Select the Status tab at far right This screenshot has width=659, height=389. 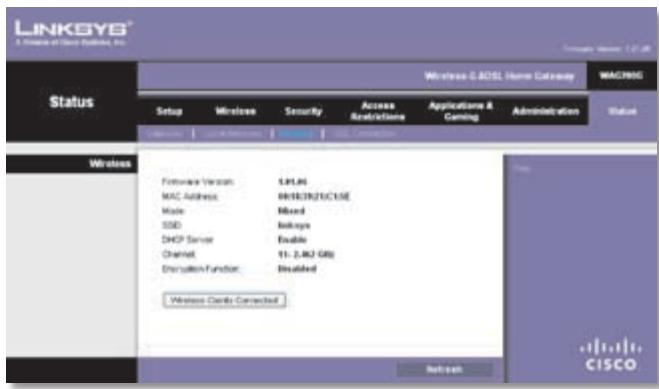pyautogui.click(x=622, y=111)
